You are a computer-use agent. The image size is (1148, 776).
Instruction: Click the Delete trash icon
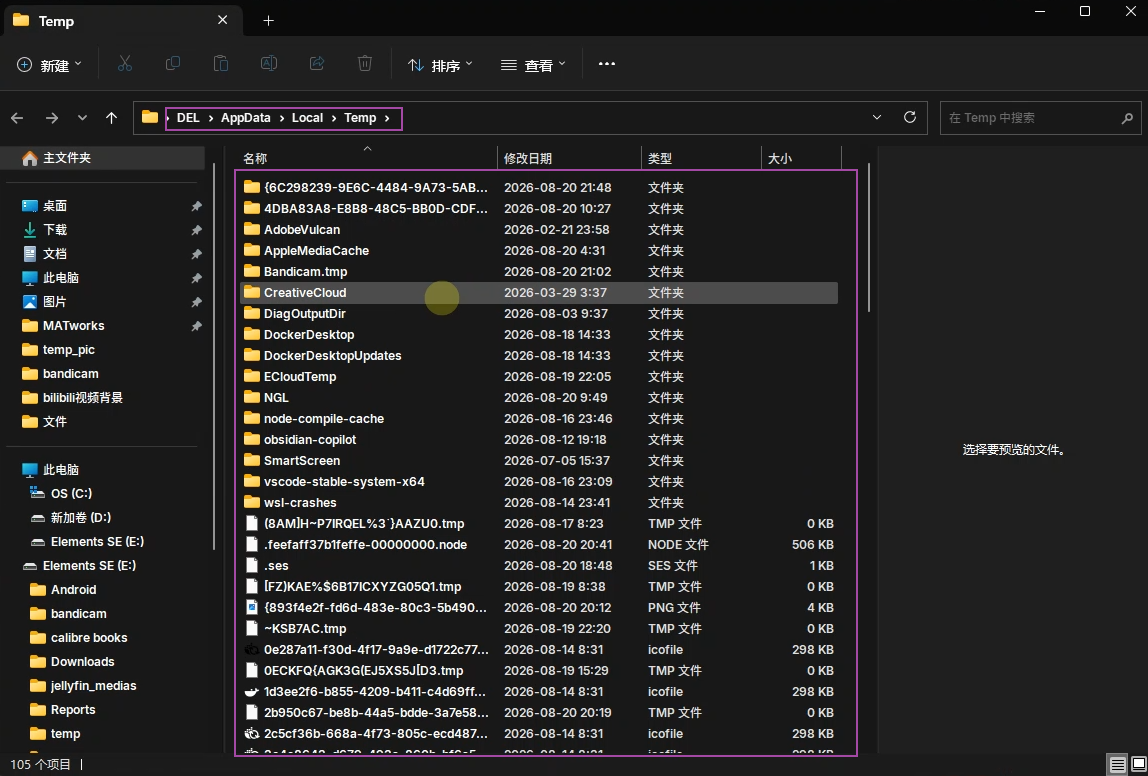tap(365, 64)
